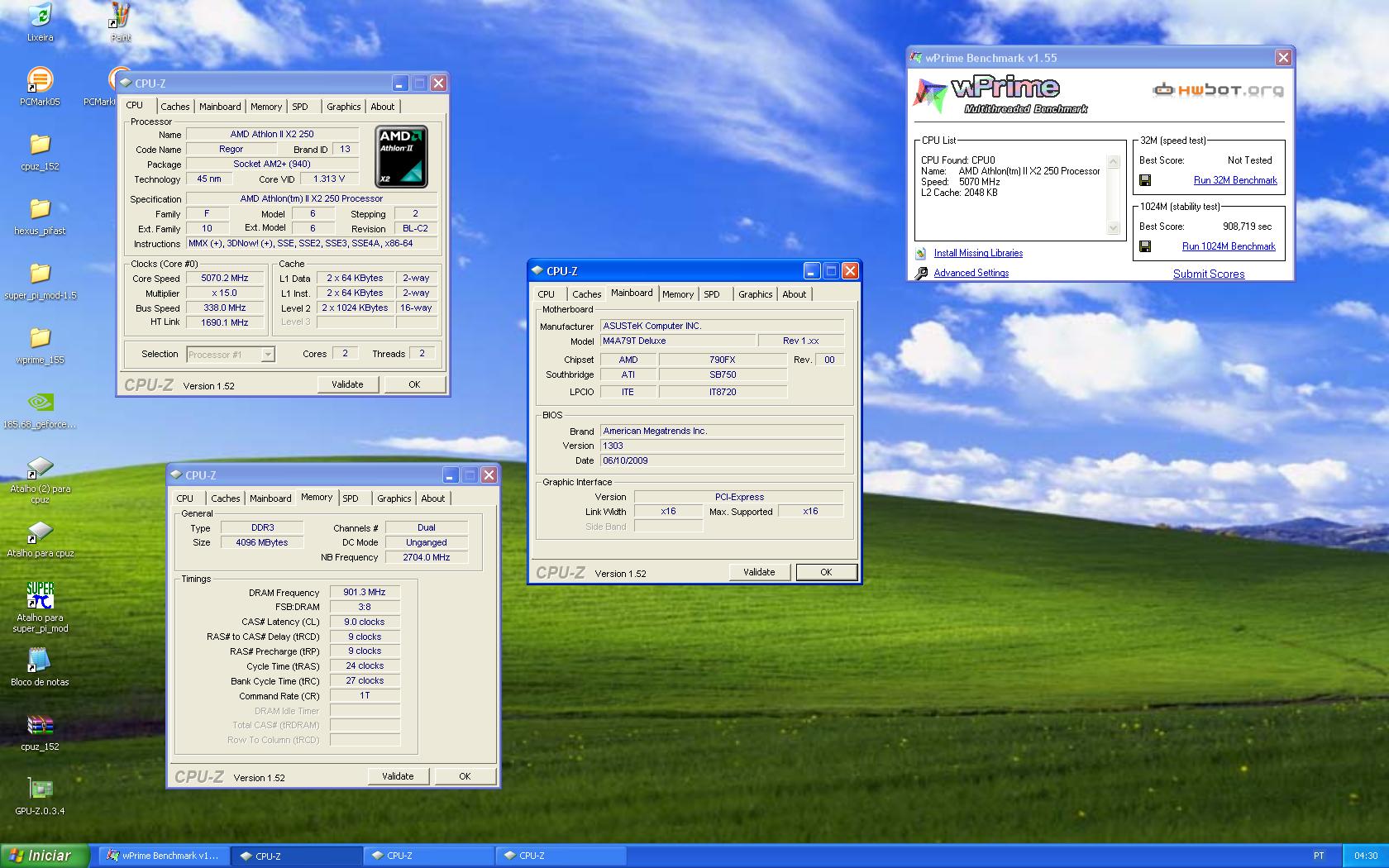Click the wPrime window title bar icon
This screenshot has width=1389, height=868.
916,57
